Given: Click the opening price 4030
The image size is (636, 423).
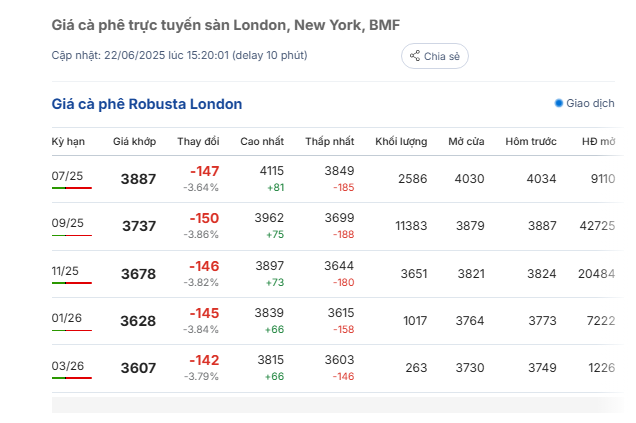Looking at the screenshot, I should pos(469,178).
